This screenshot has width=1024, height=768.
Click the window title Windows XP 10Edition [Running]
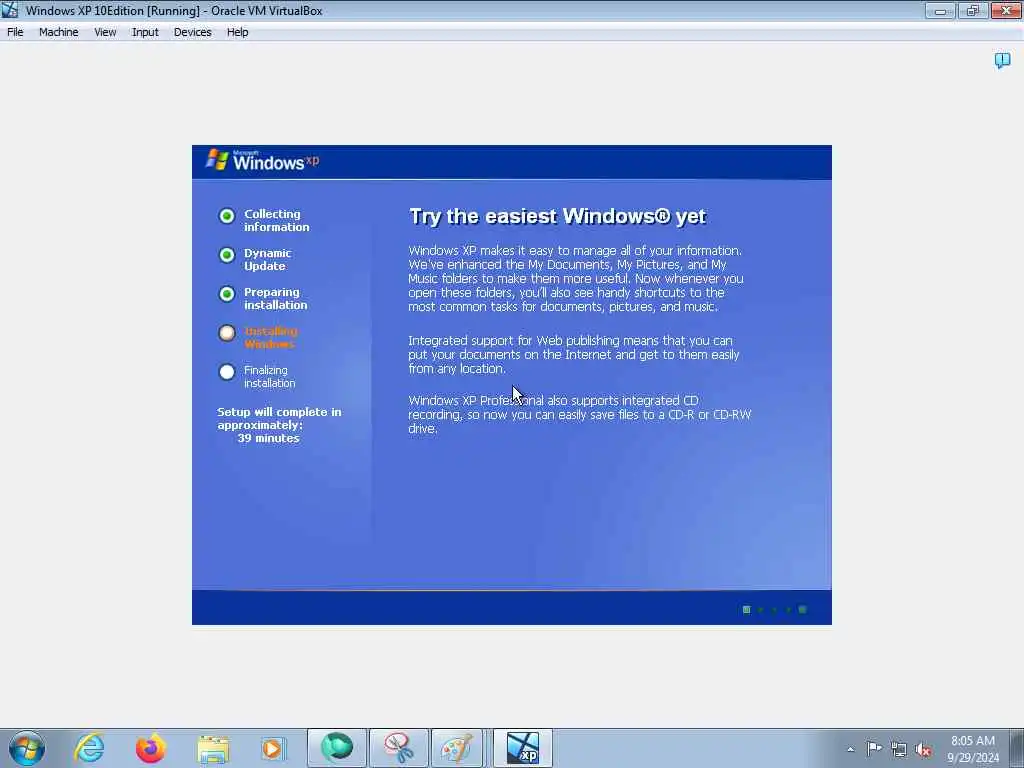[174, 10]
